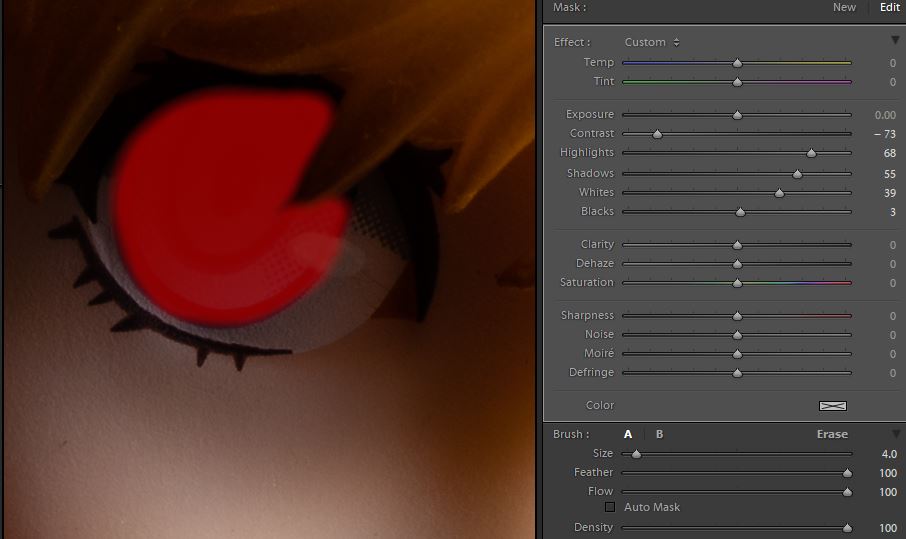Click the Edit mask button
The height and width of the screenshot is (539, 906).
[x=889, y=7]
